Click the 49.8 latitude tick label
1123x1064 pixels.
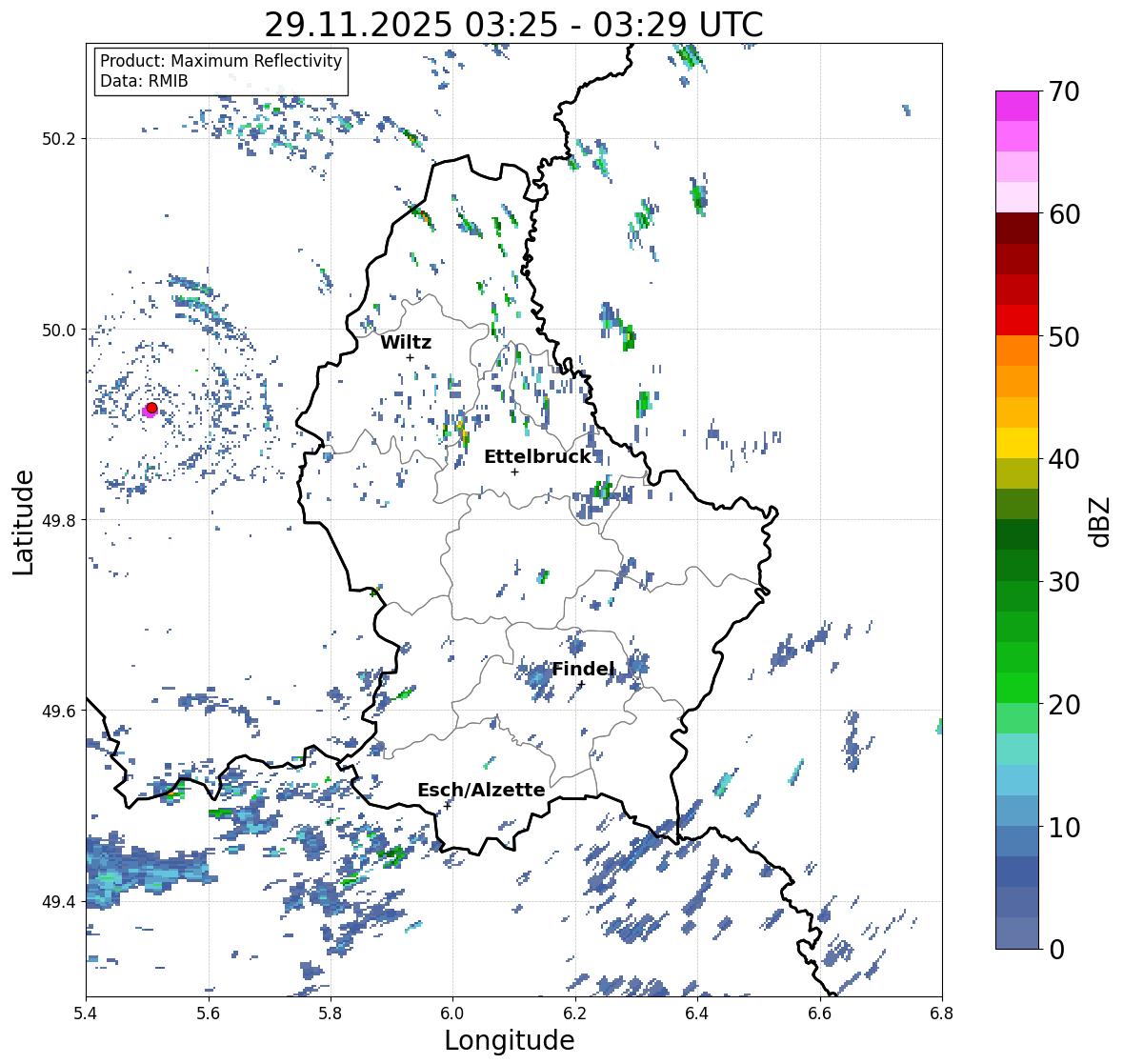[59, 520]
